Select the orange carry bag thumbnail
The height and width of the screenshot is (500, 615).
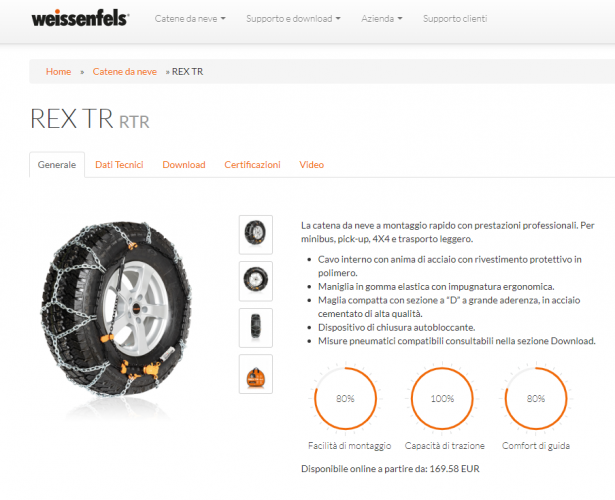256,374
